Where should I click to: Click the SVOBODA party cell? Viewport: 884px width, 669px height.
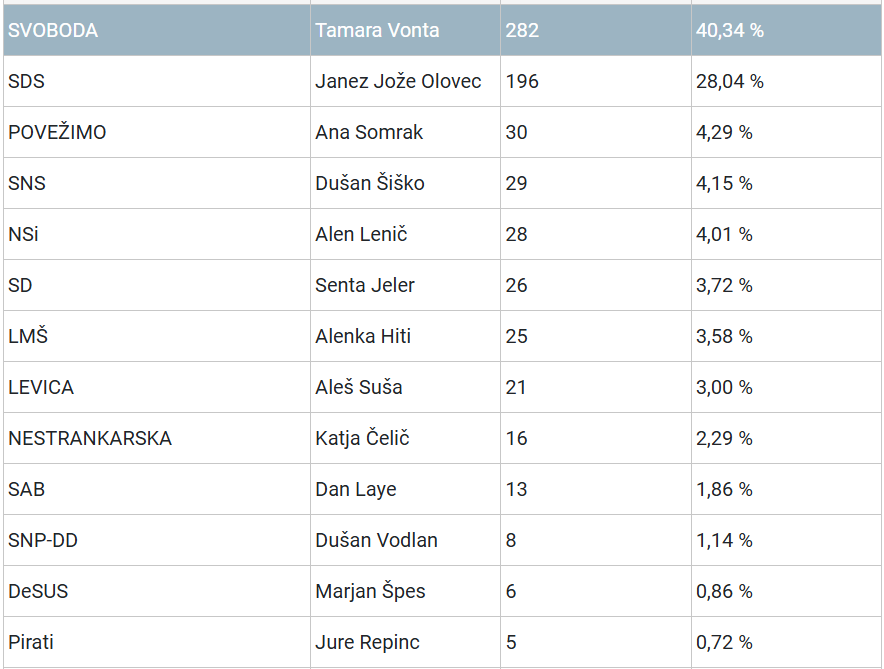(53, 30)
